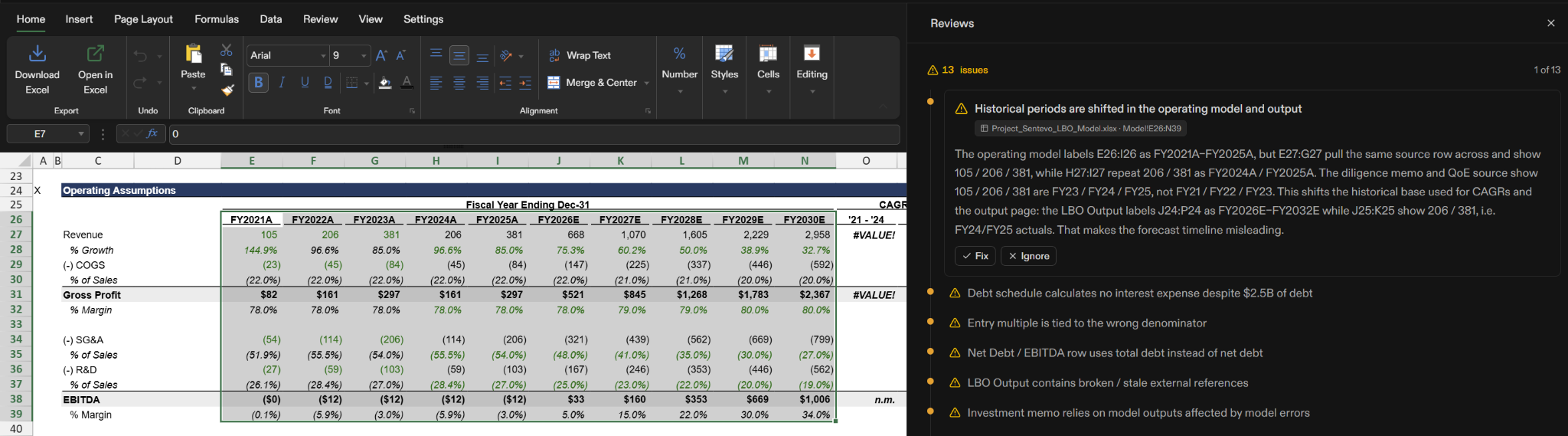Image resolution: width=1568 pixels, height=436 pixels.
Task: Open the Entry multiple wrong denominator issue
Action: click(x=1086, y=323)
